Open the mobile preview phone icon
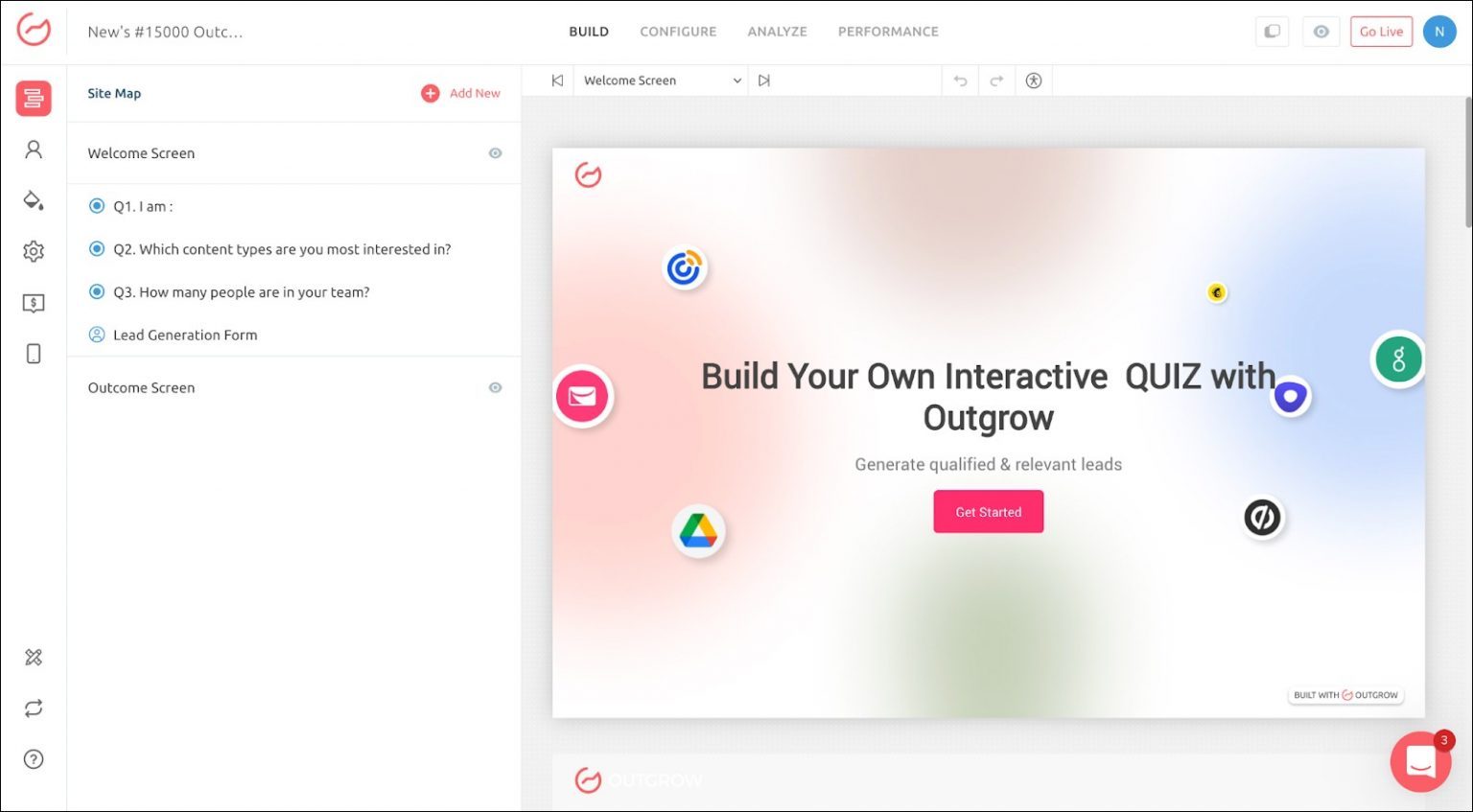This screenshot has height=812, width=1473. (x=34, y=354)
